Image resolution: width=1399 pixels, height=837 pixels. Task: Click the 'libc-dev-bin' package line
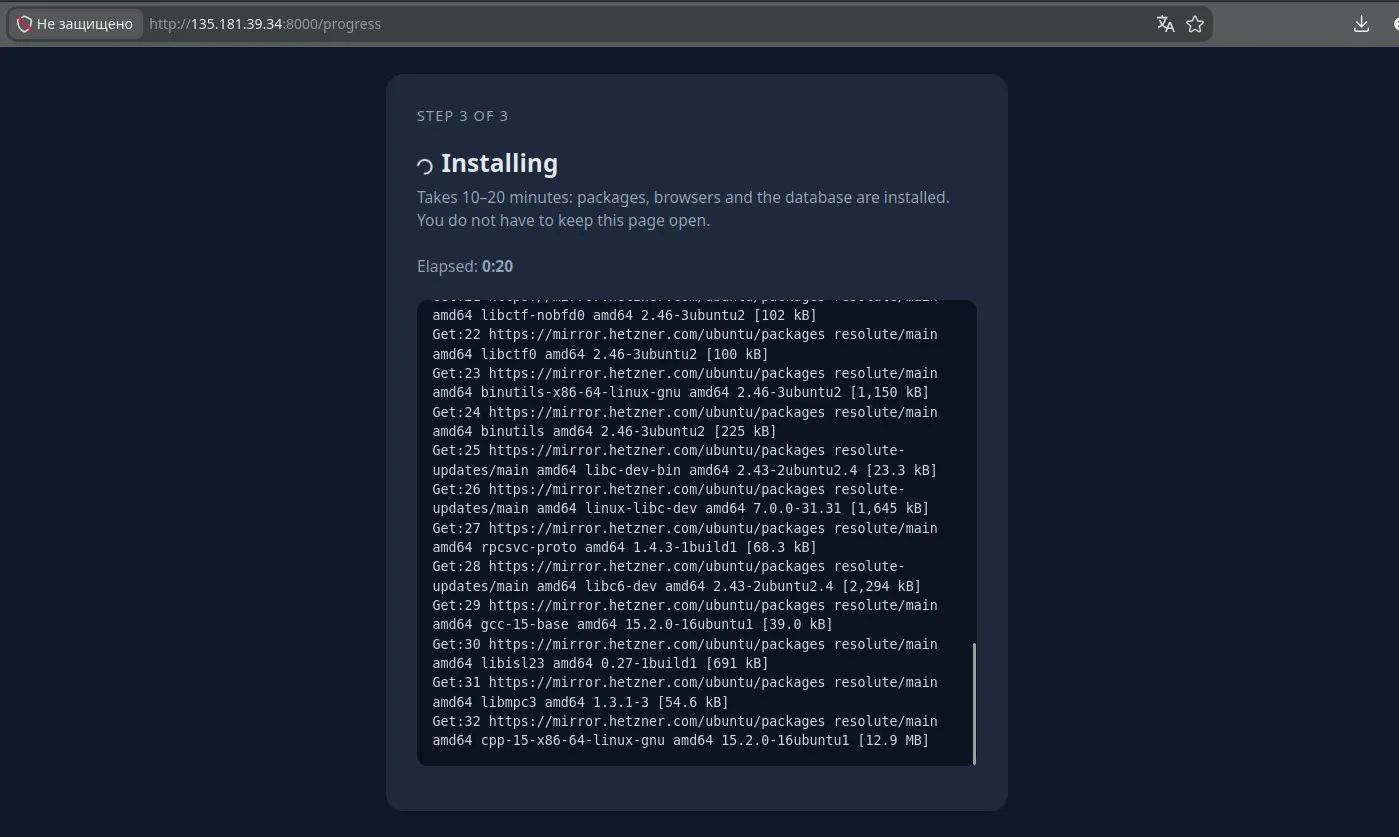[x=685, y=470]
